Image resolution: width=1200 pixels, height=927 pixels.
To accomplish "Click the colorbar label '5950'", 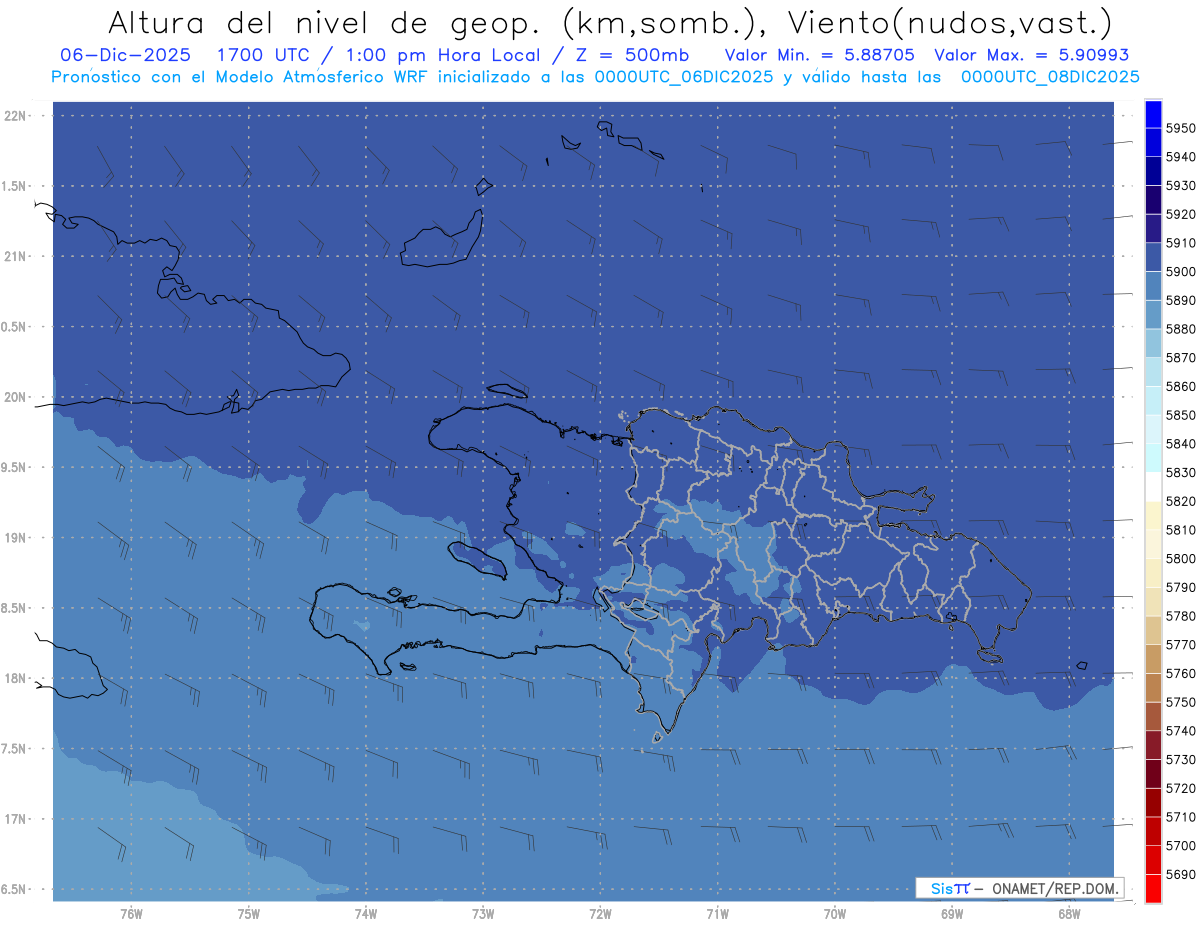I will (x=1180, y=128).
